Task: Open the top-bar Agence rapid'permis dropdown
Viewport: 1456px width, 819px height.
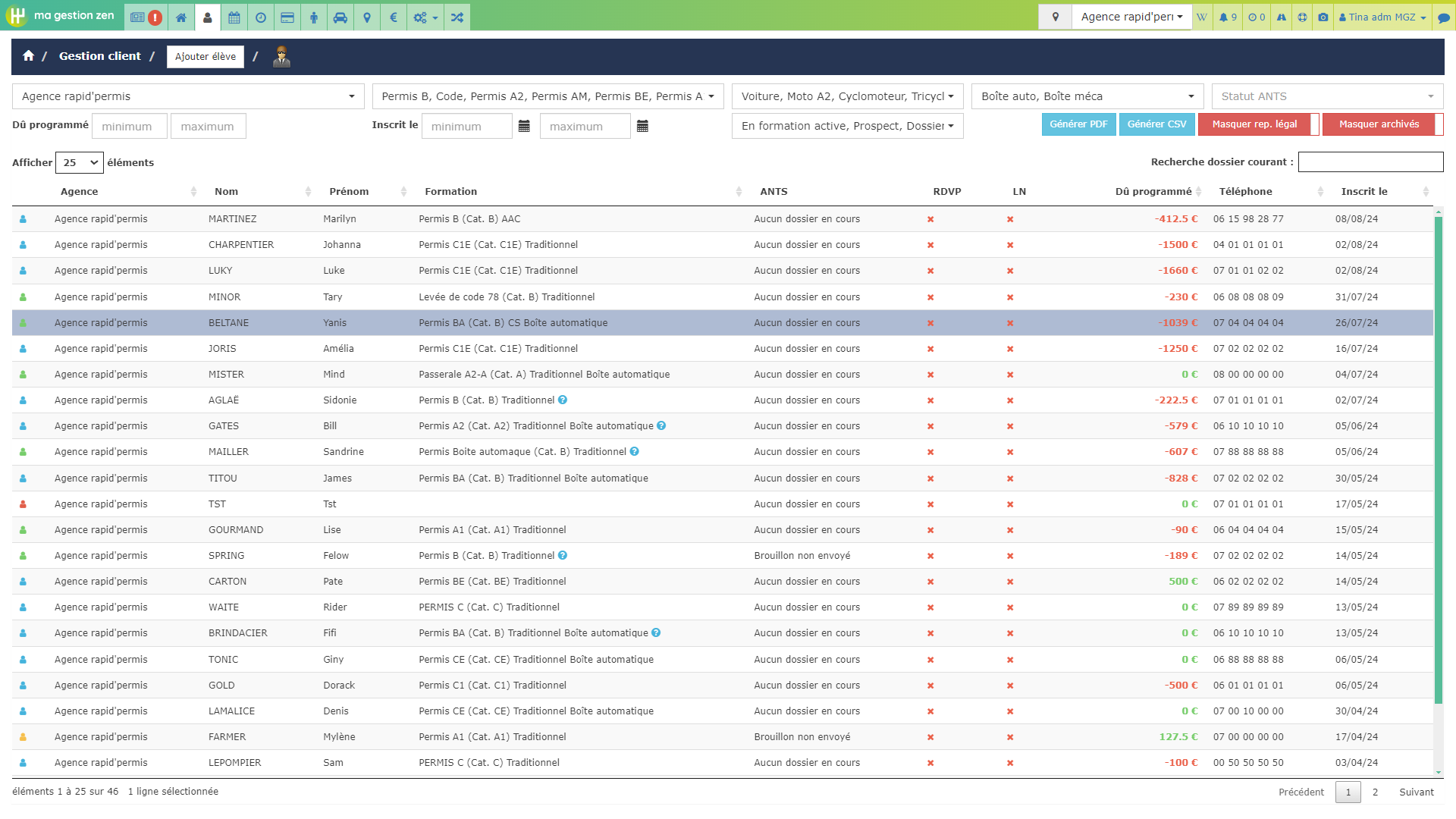Action: (1131, 17)
